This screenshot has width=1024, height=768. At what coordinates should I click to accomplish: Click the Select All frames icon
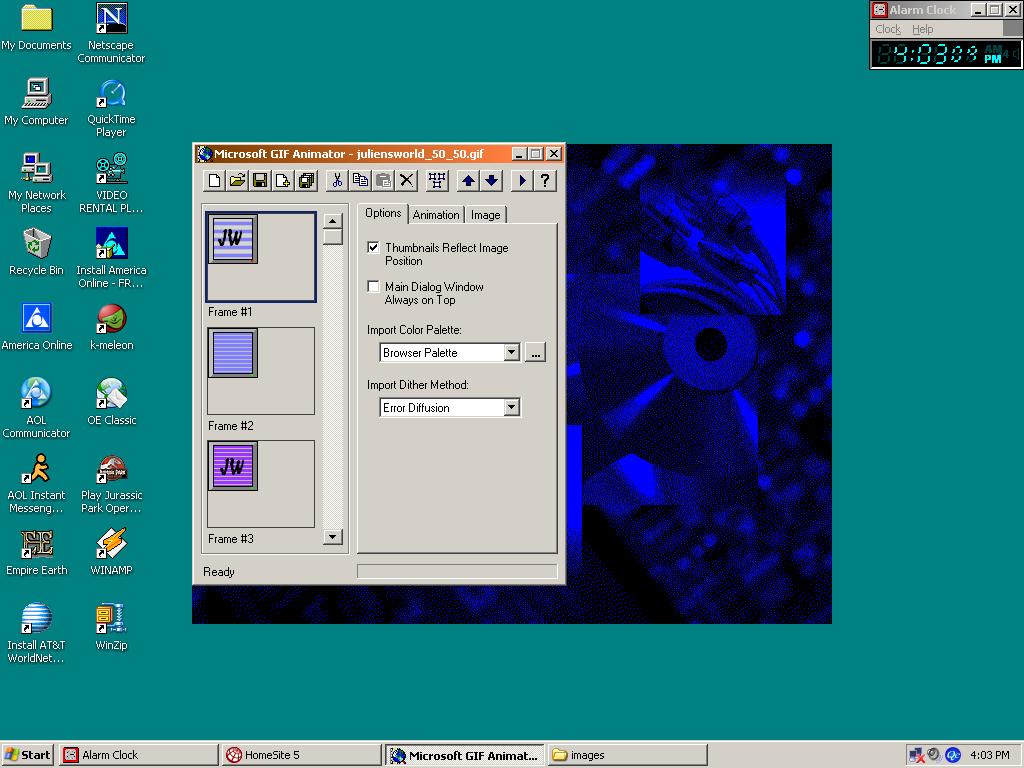[437, 181]
